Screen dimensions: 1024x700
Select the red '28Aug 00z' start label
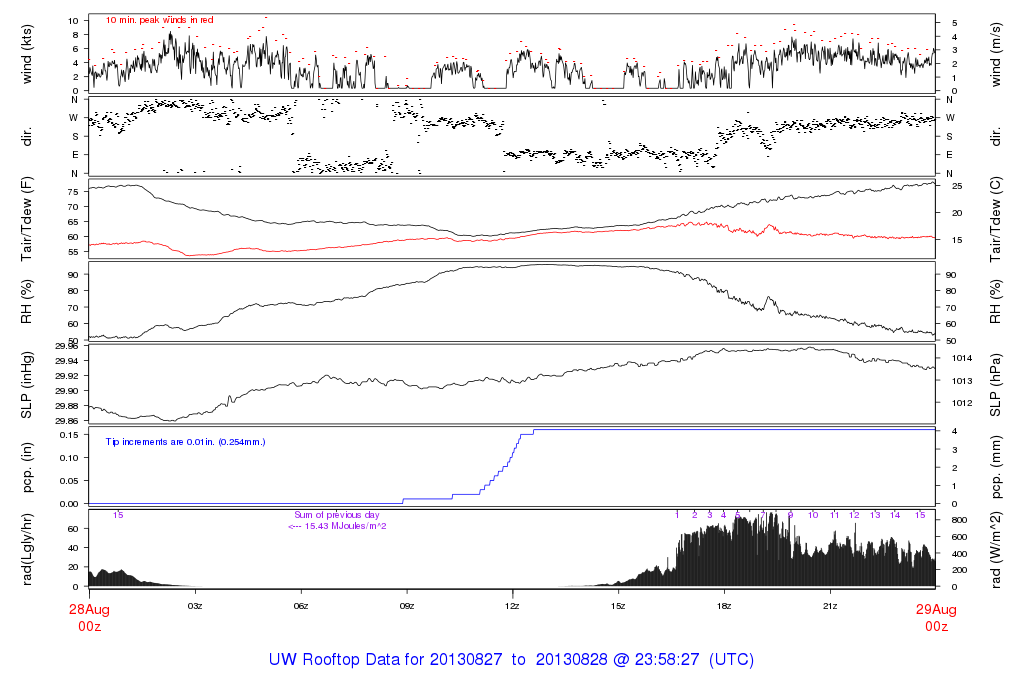click(89, 617)
